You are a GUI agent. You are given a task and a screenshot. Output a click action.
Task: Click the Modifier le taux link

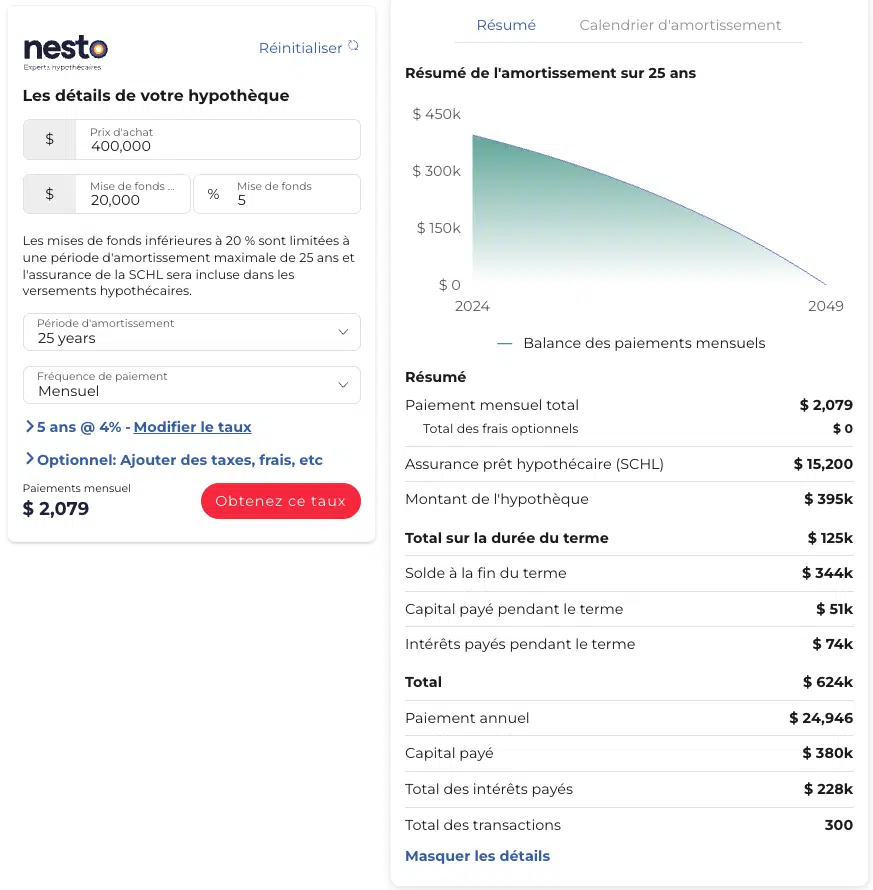192,427
